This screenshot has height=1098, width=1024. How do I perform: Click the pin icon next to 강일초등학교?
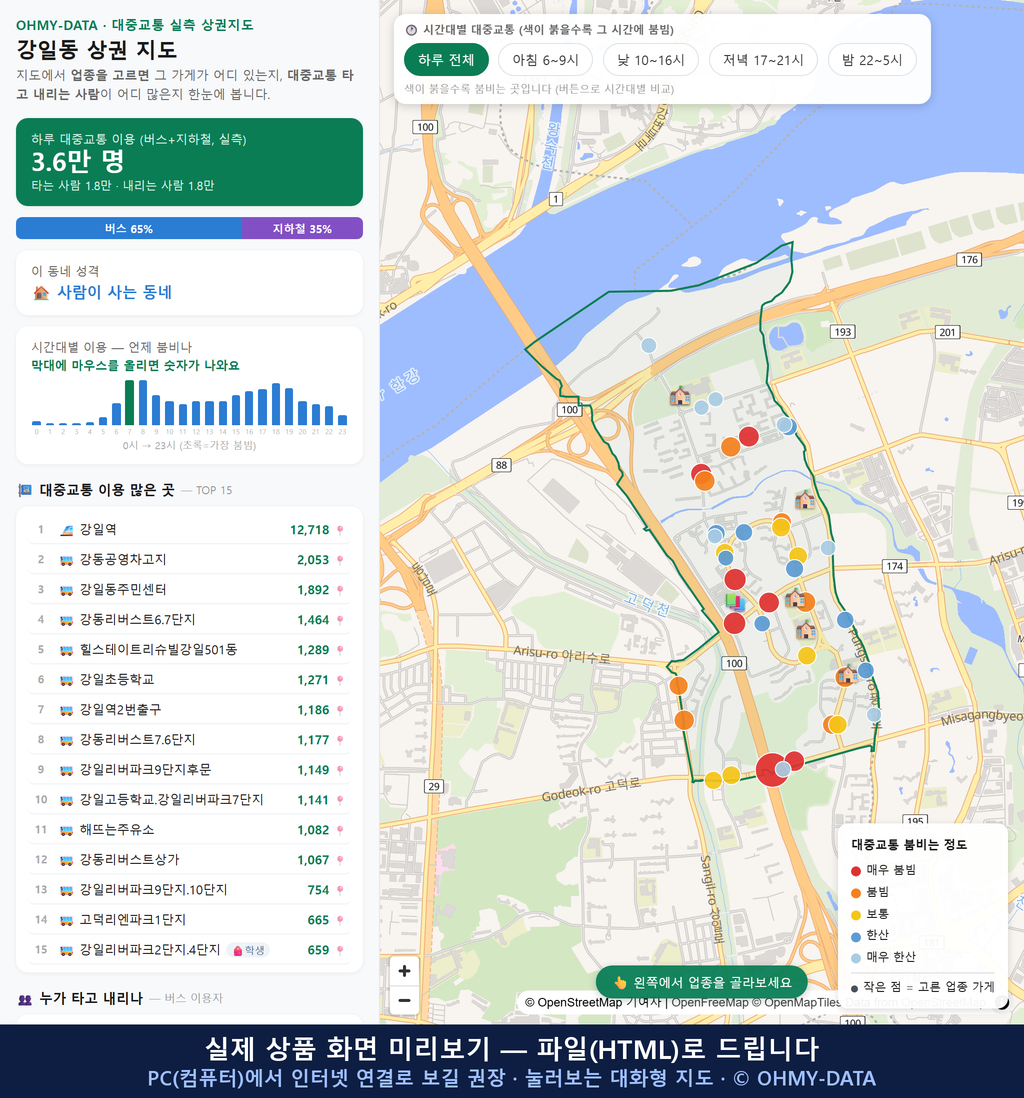pos(340,680)
